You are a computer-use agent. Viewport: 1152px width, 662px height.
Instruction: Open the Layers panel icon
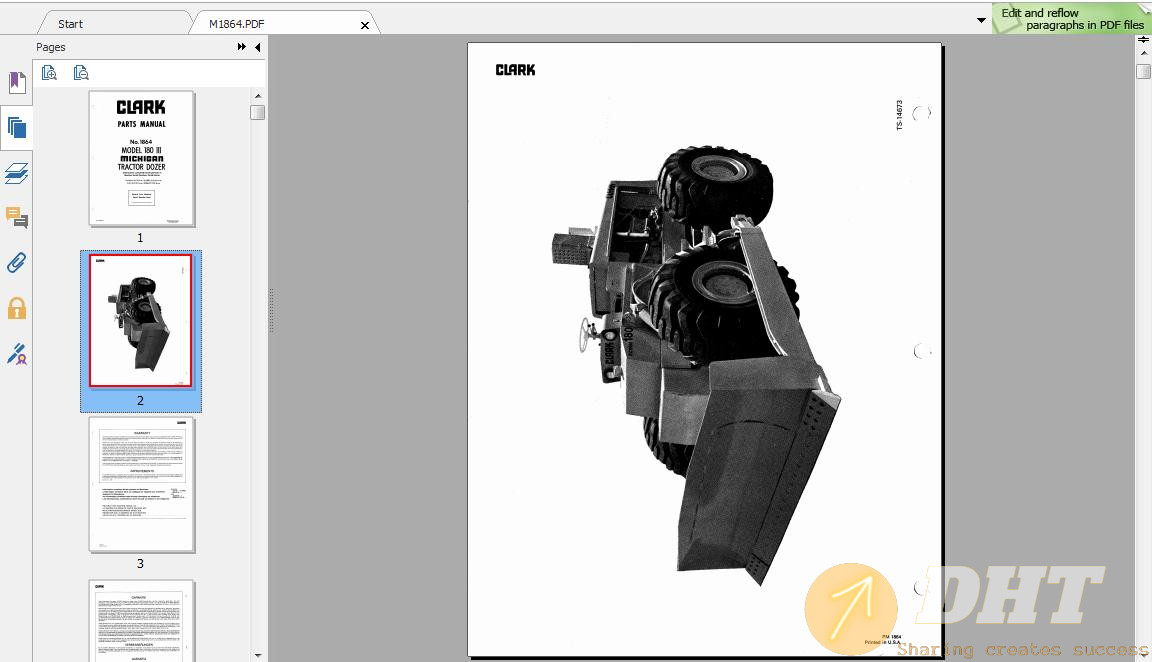pos(17,173)
